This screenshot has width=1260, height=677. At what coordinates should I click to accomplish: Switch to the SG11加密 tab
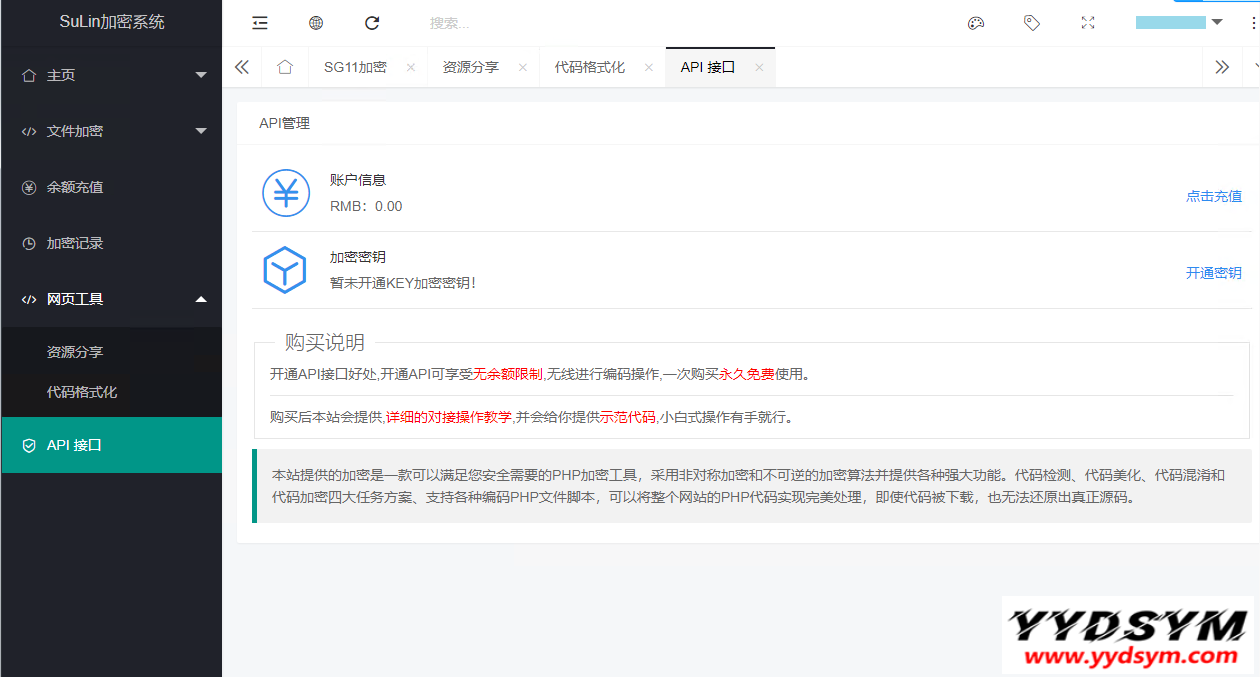(x=355, y=67)
